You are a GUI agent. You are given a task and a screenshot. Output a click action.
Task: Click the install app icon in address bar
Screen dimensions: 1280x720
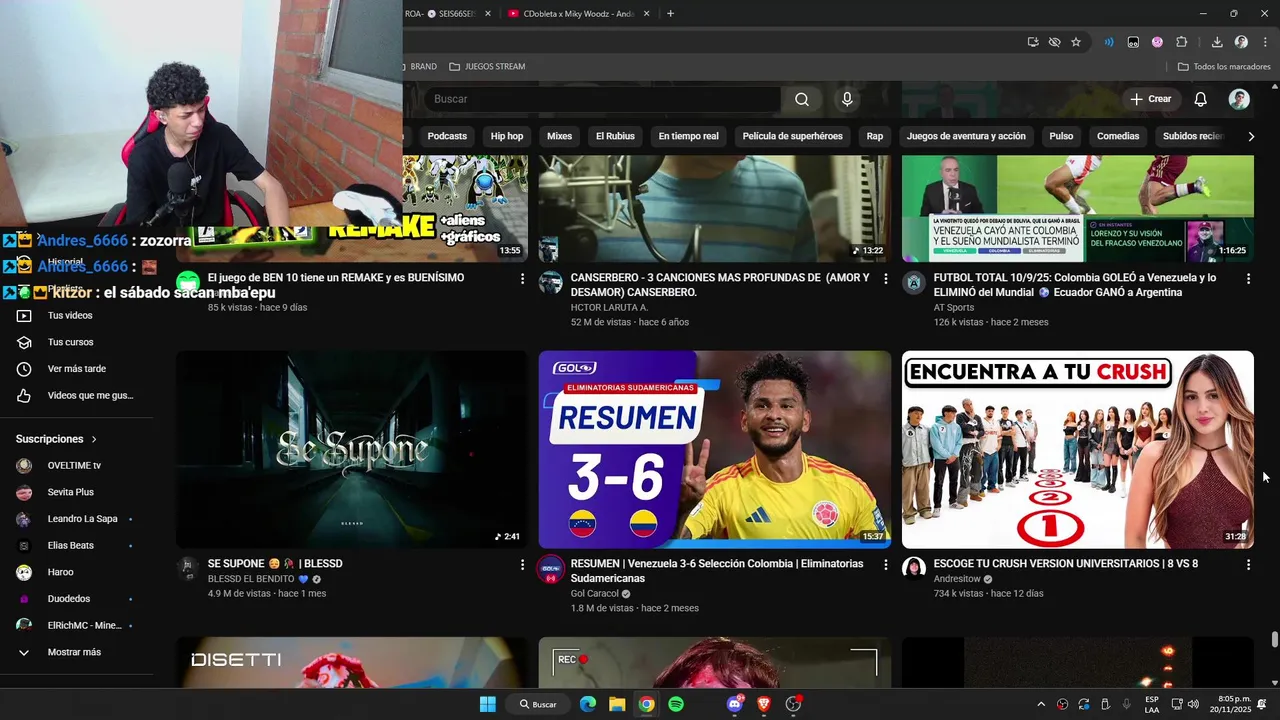(x=1033, y=42)
